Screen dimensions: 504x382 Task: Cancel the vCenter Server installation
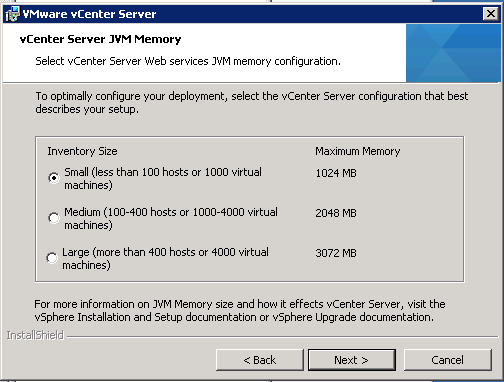(448, 360)
